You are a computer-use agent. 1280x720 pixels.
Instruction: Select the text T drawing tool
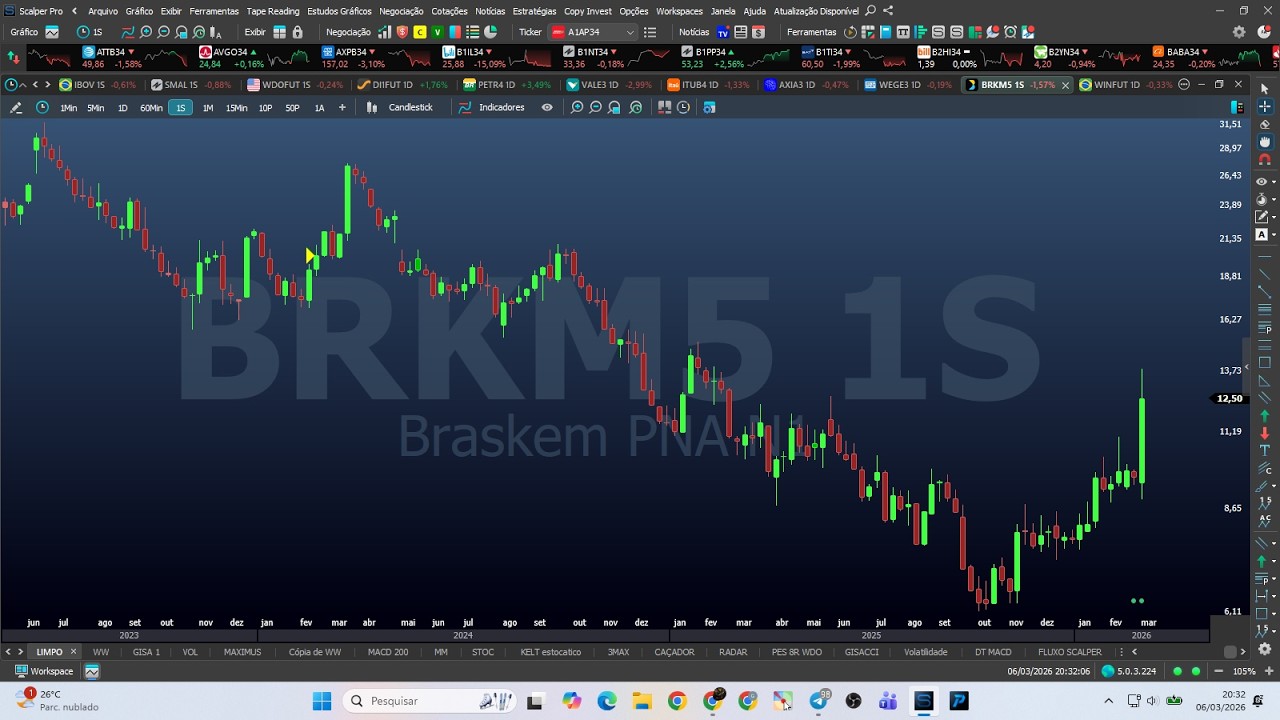click(1264, 451)
